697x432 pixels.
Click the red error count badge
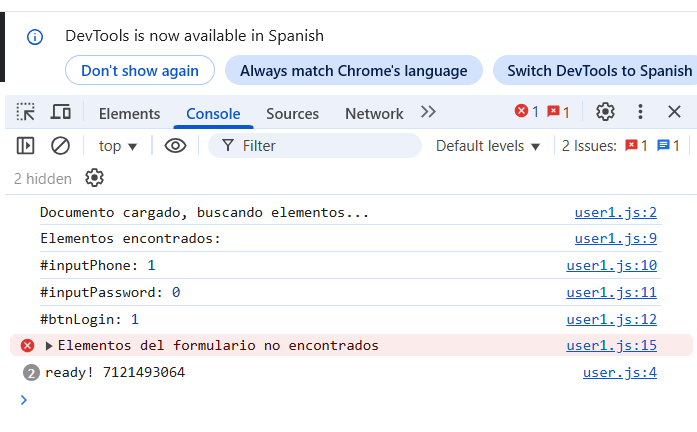tap(527, 112)
